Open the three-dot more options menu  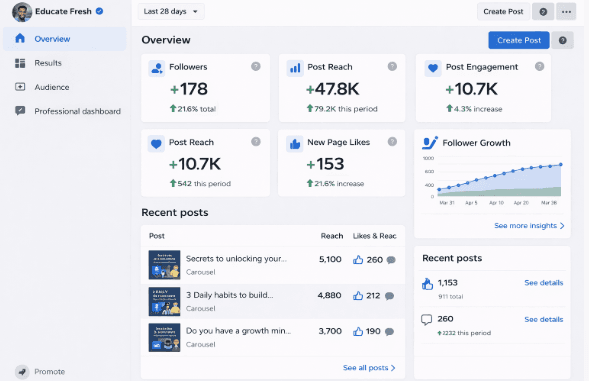566,12
